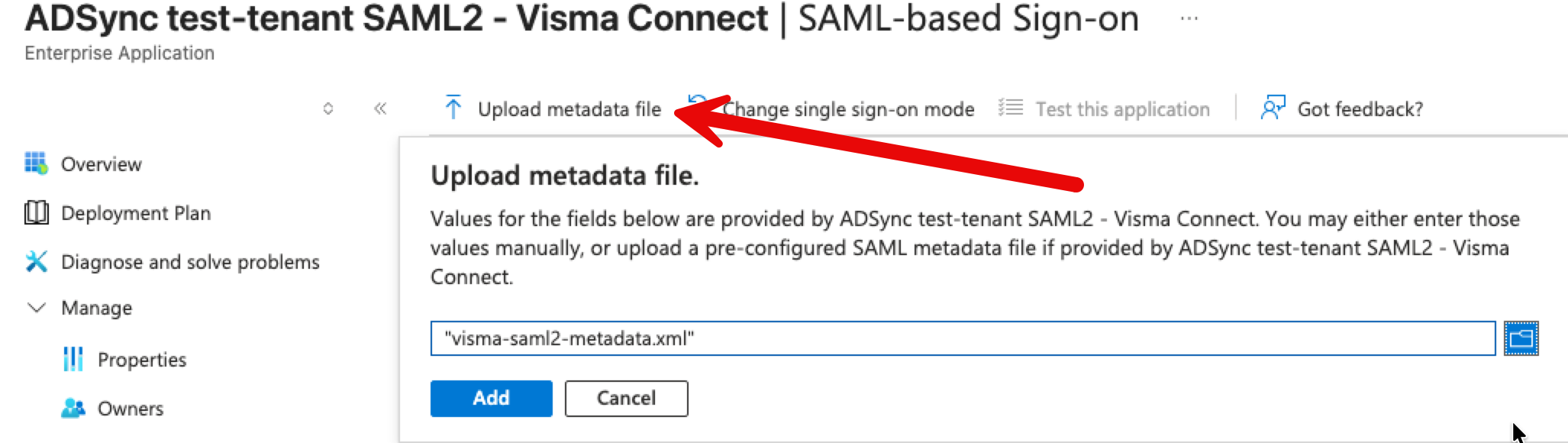Click the upload arrow icon
Viewport: 1568px width, 443px height.
[453, 108]
